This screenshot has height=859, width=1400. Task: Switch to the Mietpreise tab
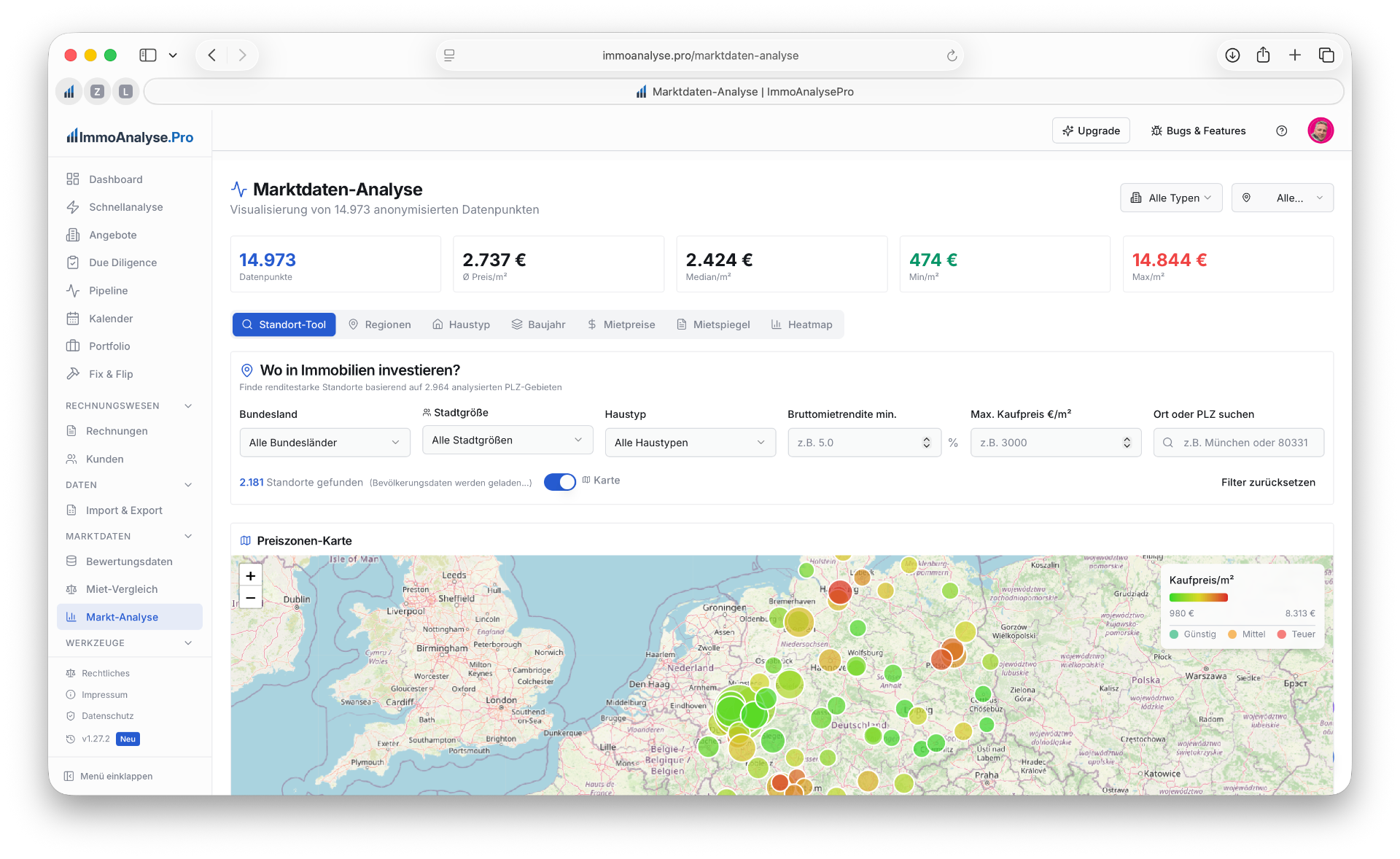[x=621, y=324]
